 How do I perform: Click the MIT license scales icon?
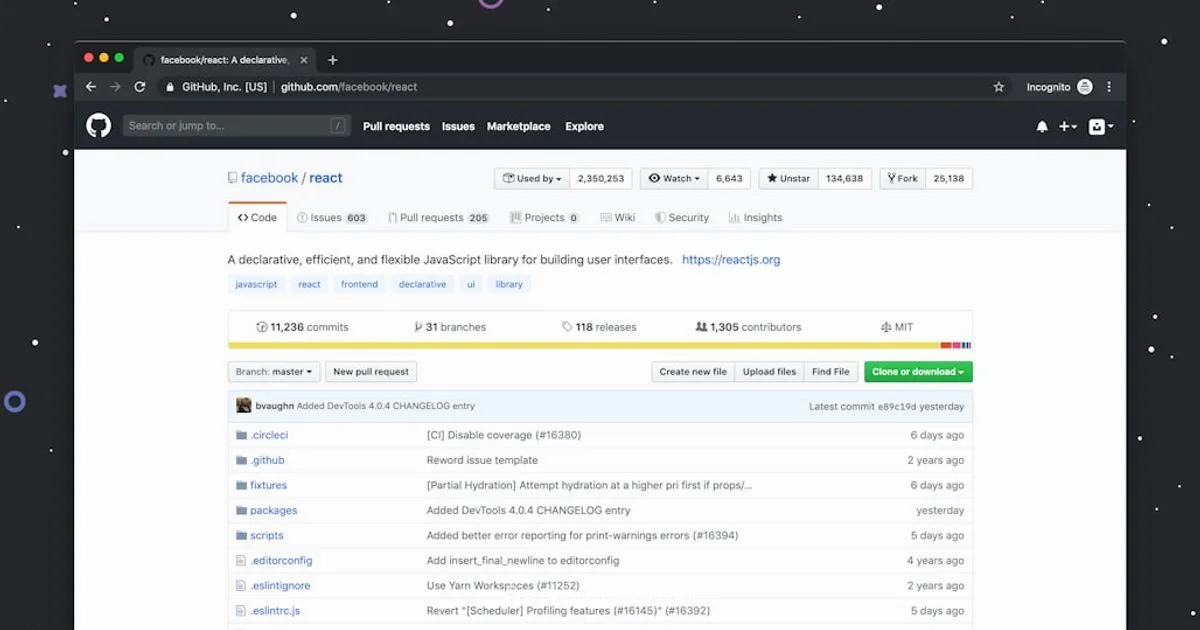pos(885,326)
